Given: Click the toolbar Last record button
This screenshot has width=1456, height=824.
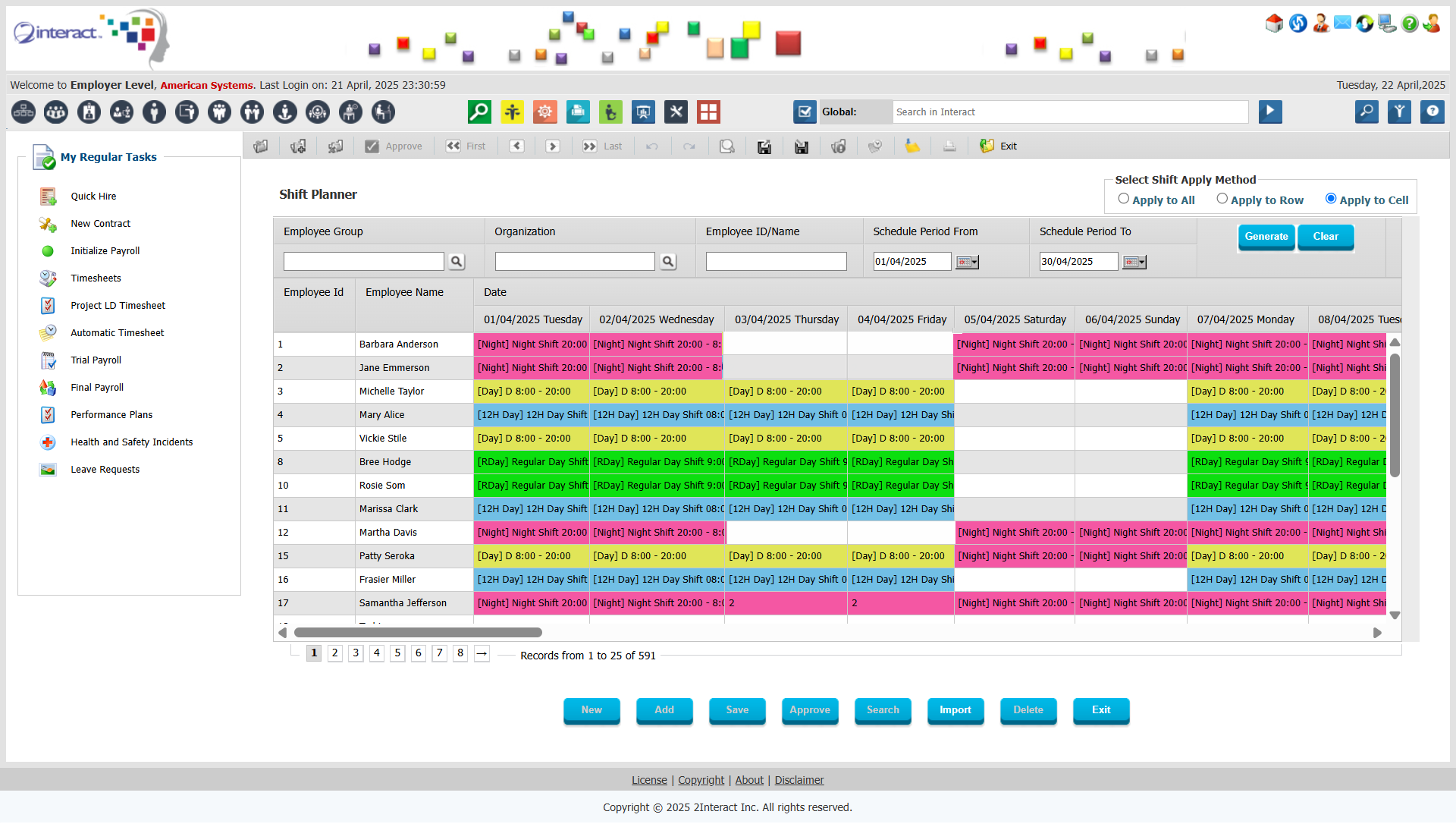Looking at the screenshot, I should [602, 146].
